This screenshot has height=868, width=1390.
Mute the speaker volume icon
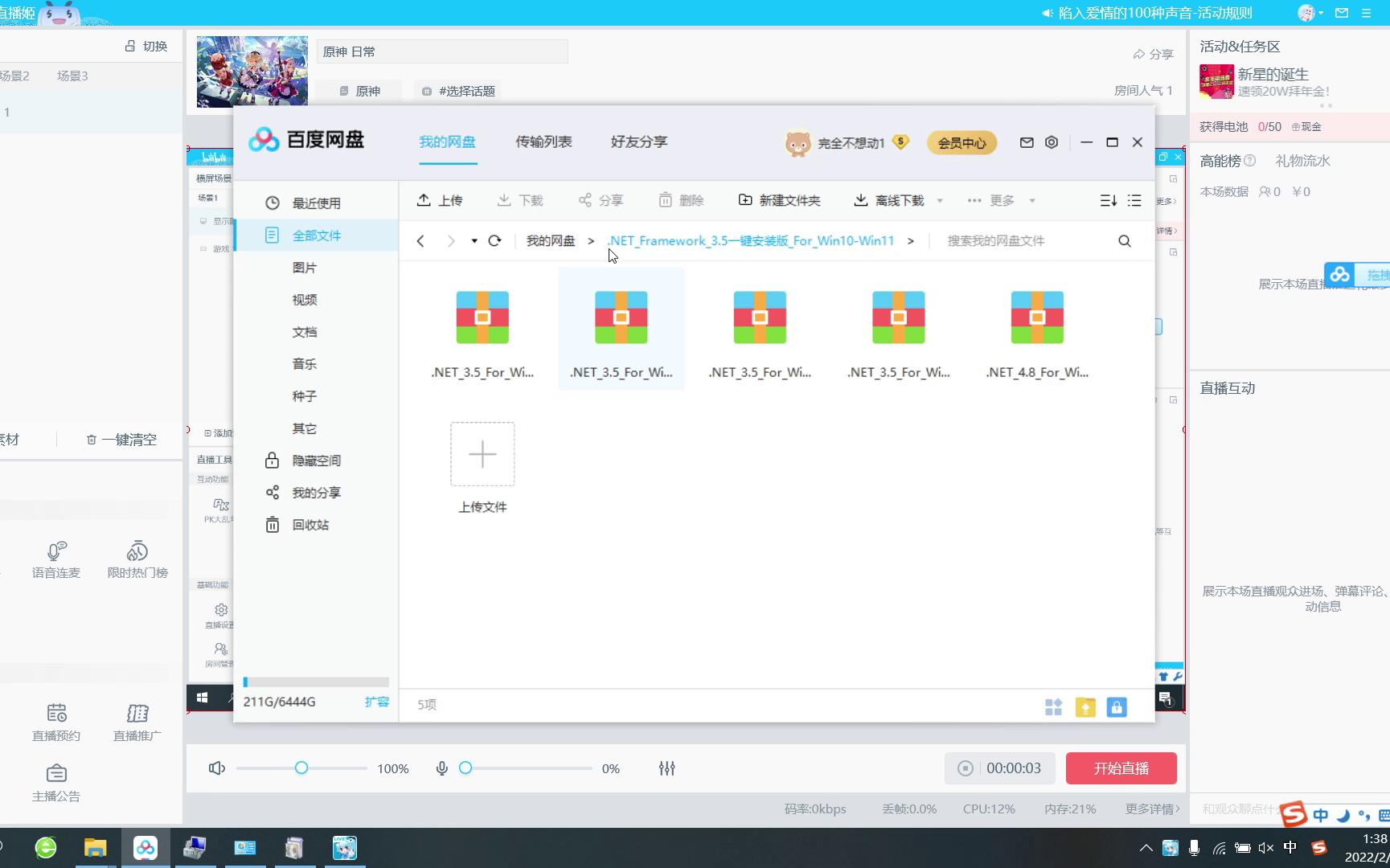point(216,768)
